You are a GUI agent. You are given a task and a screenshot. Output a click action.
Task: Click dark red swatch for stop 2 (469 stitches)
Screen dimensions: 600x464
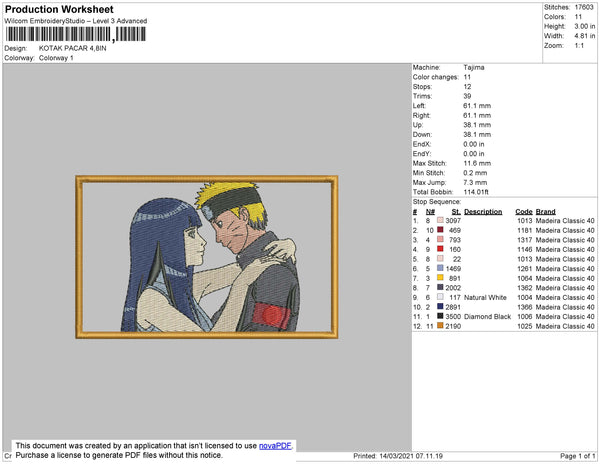click(440, 230)
